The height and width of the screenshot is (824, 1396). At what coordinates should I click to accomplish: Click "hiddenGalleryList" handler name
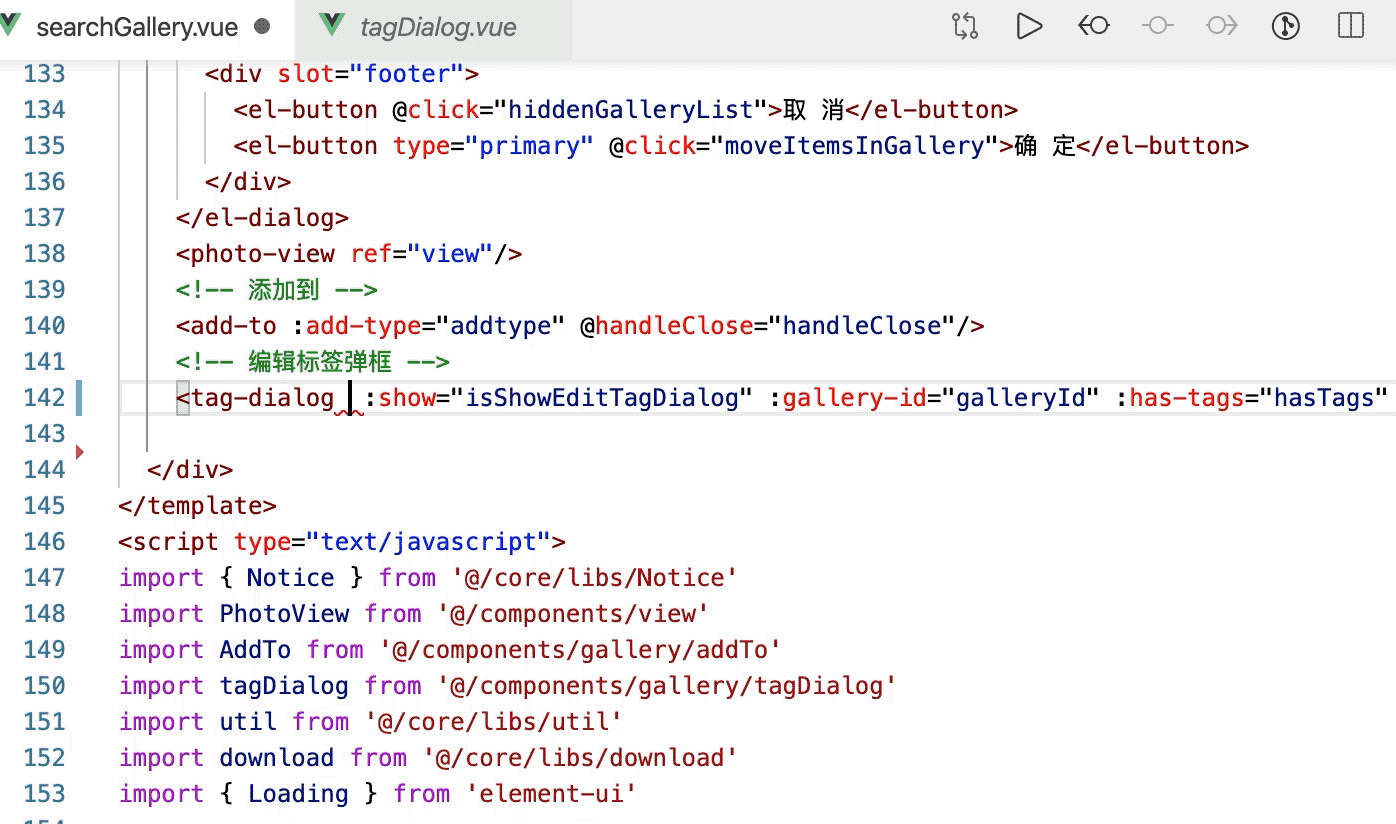[x=630, y=109]
